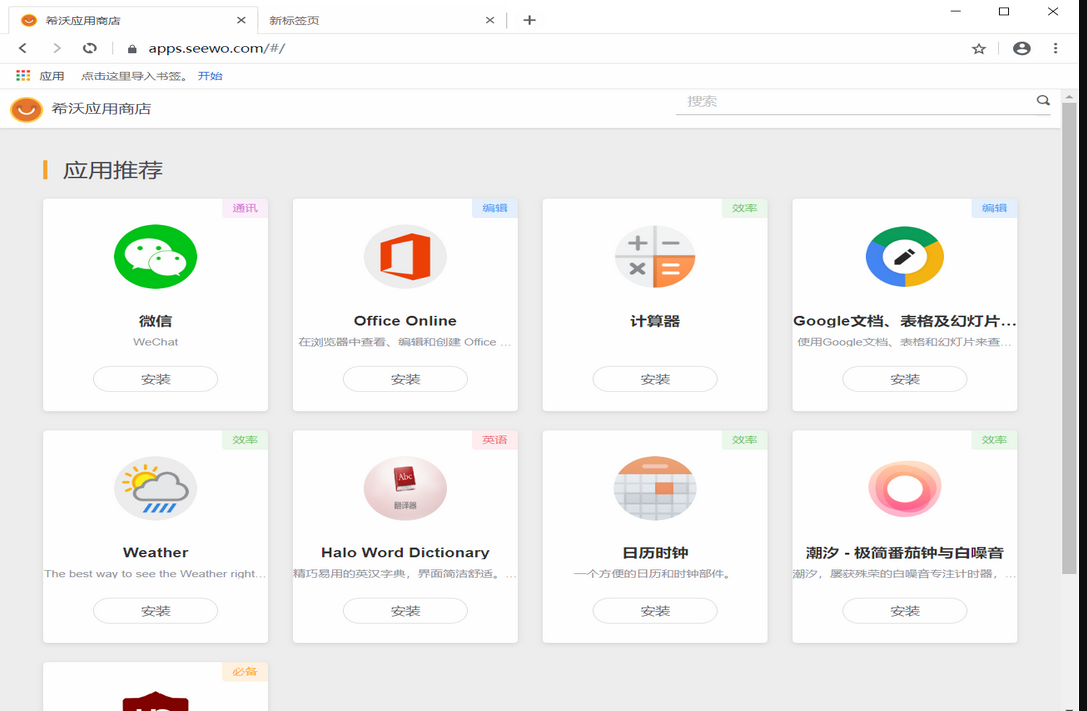Viewport: 1087px width, 711px height.
Task: Open the Halo Word Dictionary book icon
Action: pyautogui.click(x=405, y=488)
